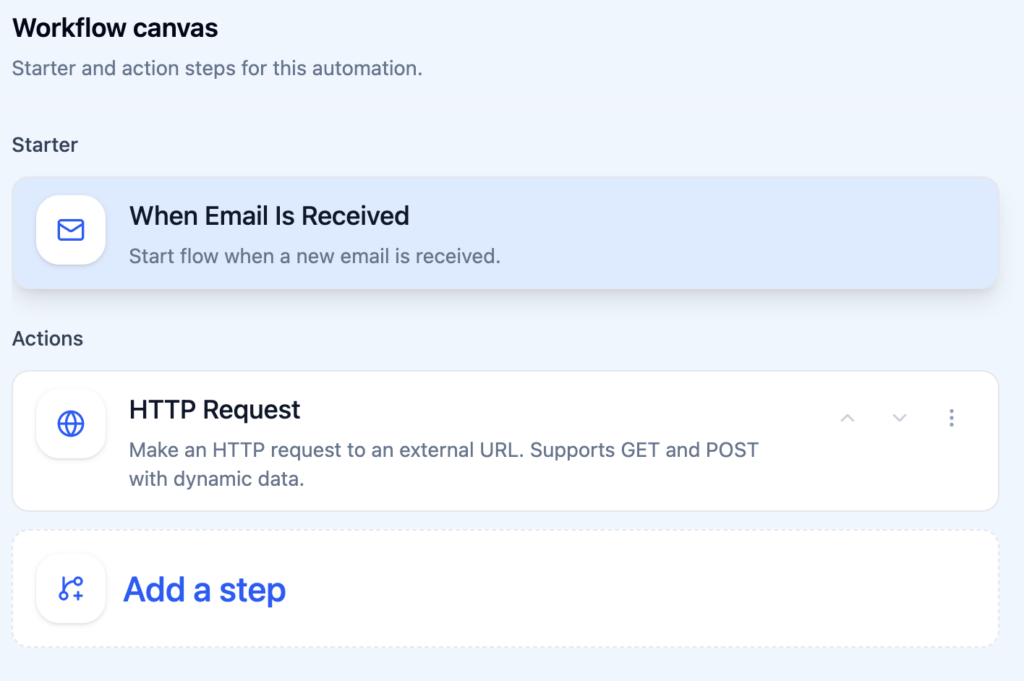Click the Workflow canvas heading
Image resolution: width=1024 pixels, height=681 pixels.
[x=115, y=29]
